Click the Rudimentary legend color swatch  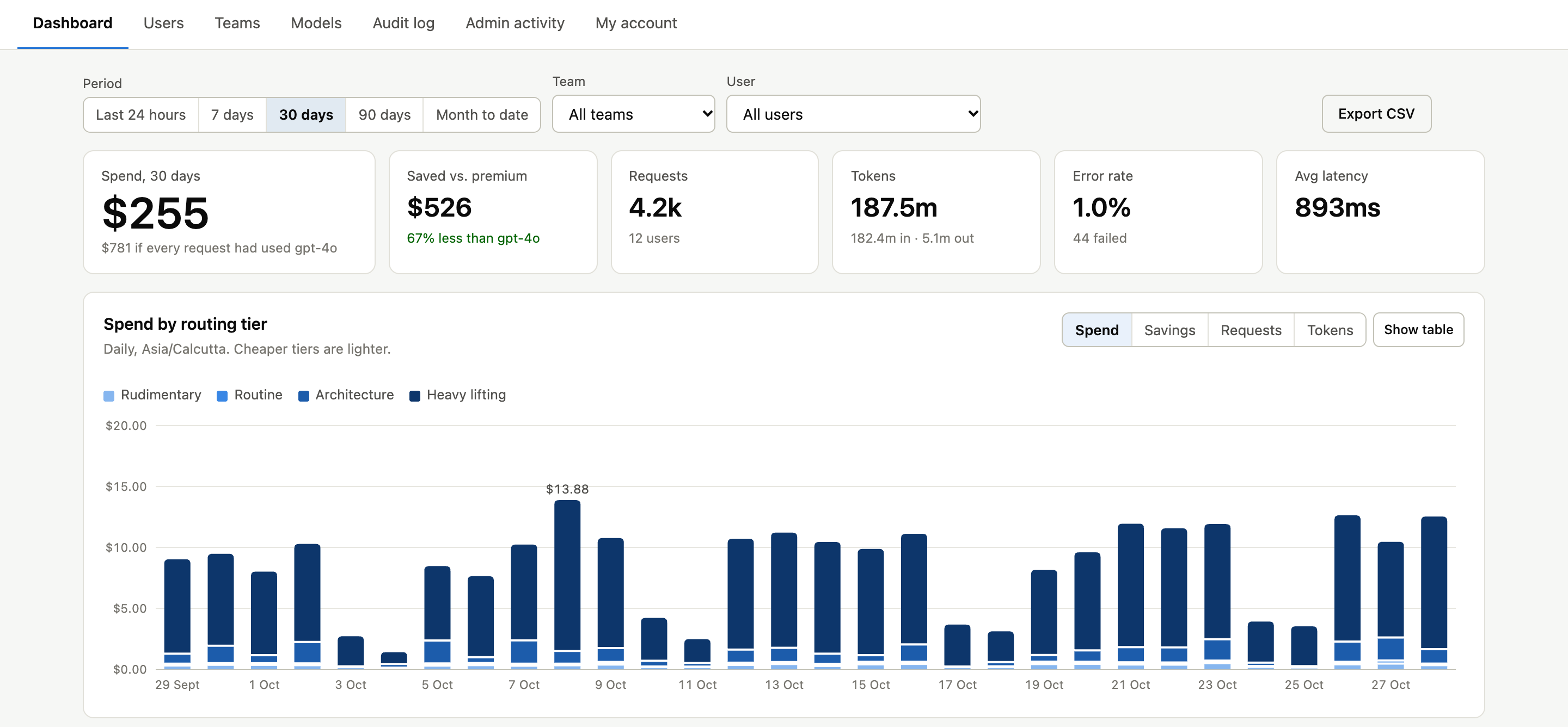click(109, 396)
